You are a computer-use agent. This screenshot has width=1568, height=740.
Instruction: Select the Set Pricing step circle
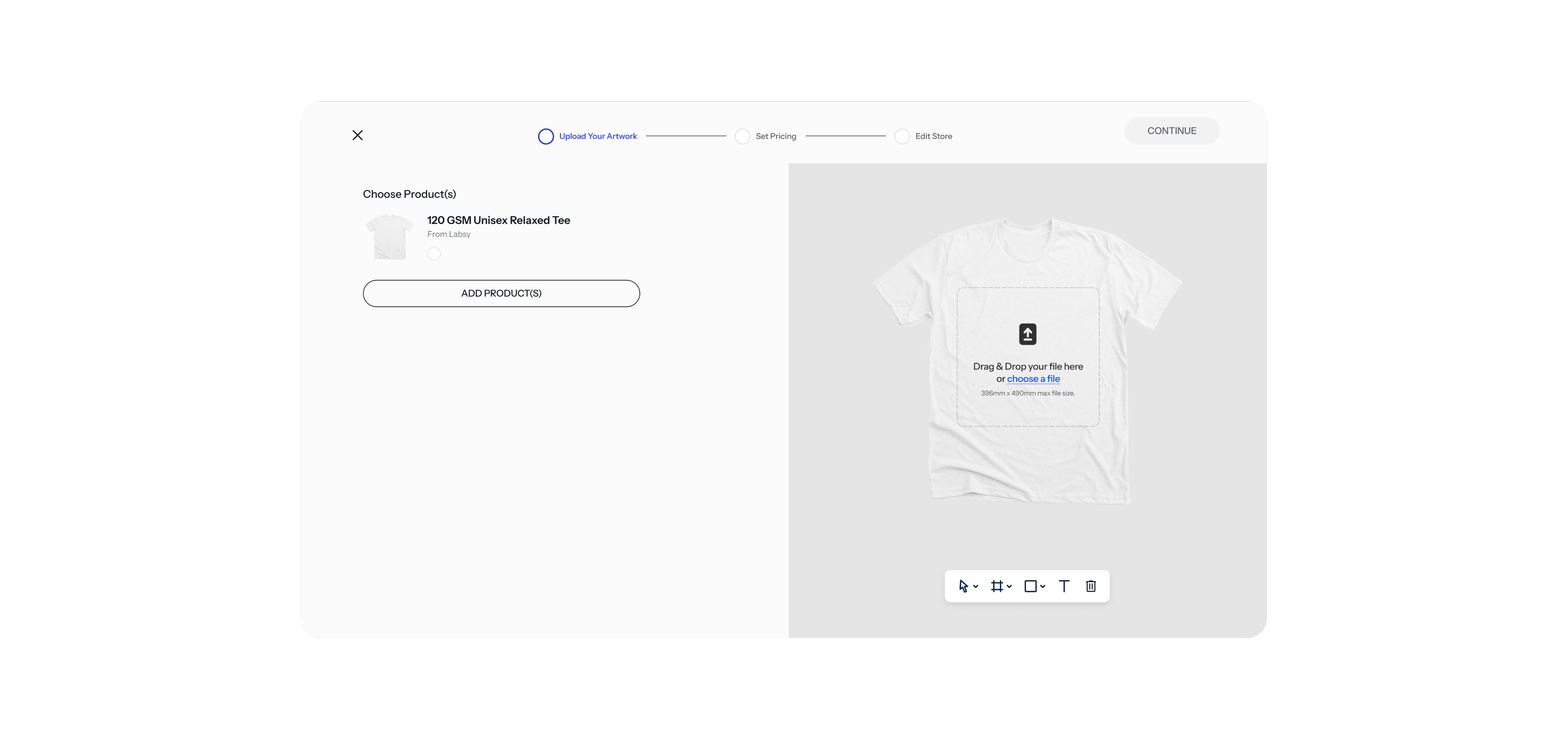coord(742,136)
